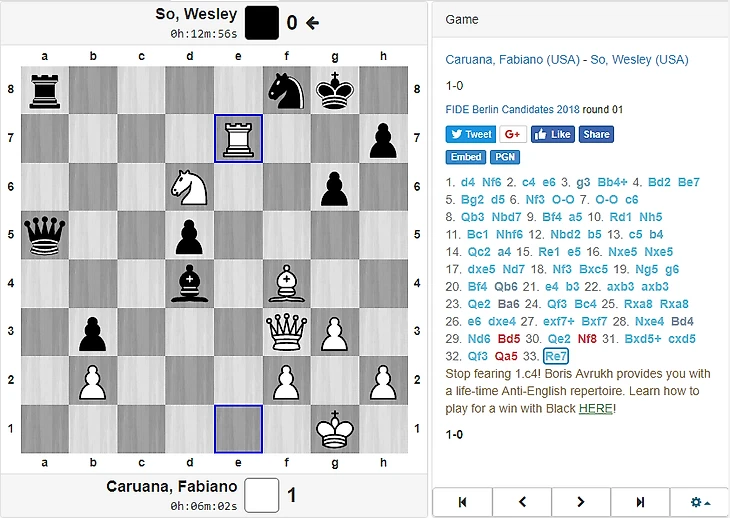This screenshot has height=518, width=730.
Task: Download the game via PGN button
Action: point(505,157)
